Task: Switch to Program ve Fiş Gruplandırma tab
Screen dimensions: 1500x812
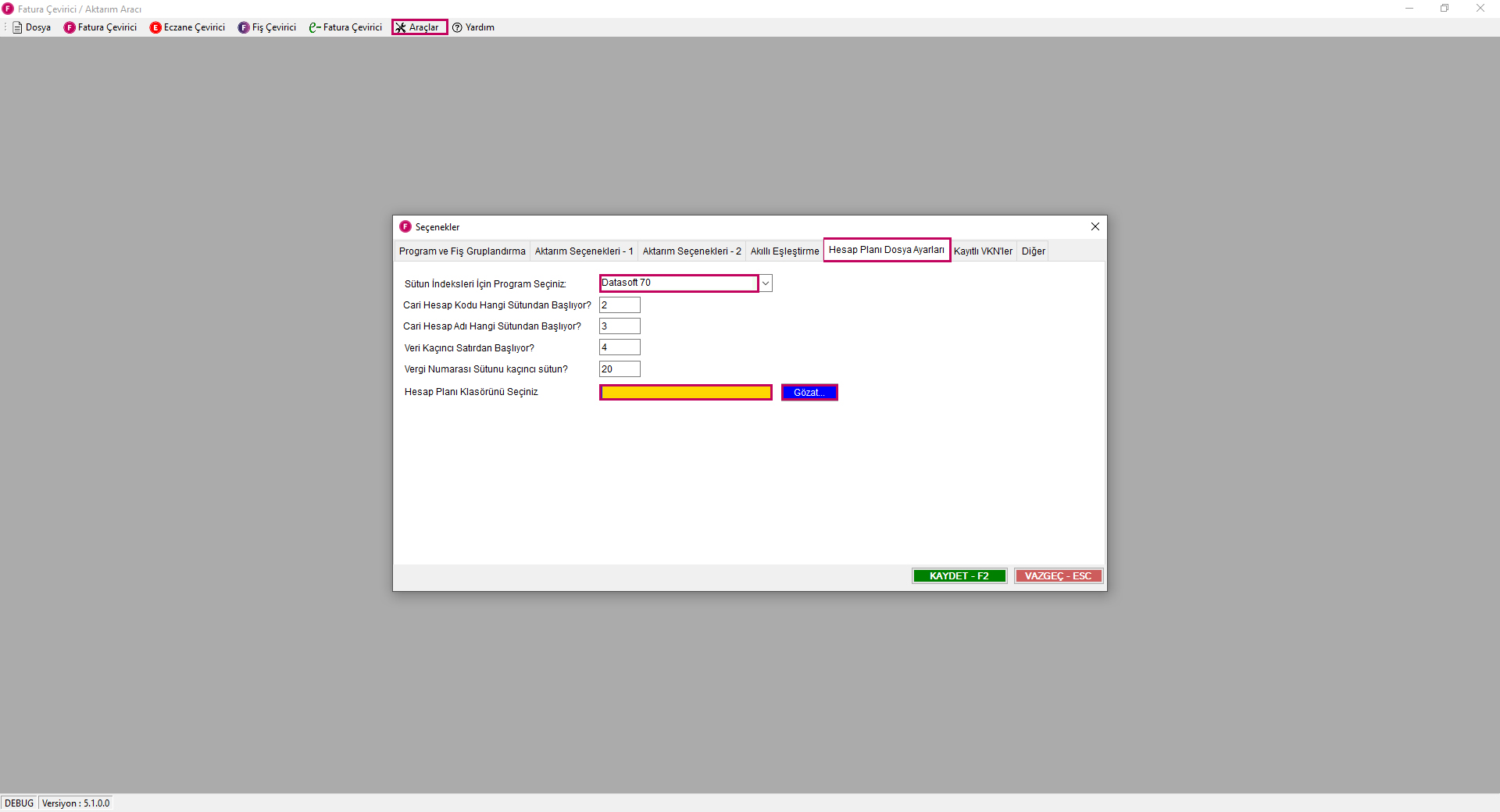Action: click(x=462, y=251)
